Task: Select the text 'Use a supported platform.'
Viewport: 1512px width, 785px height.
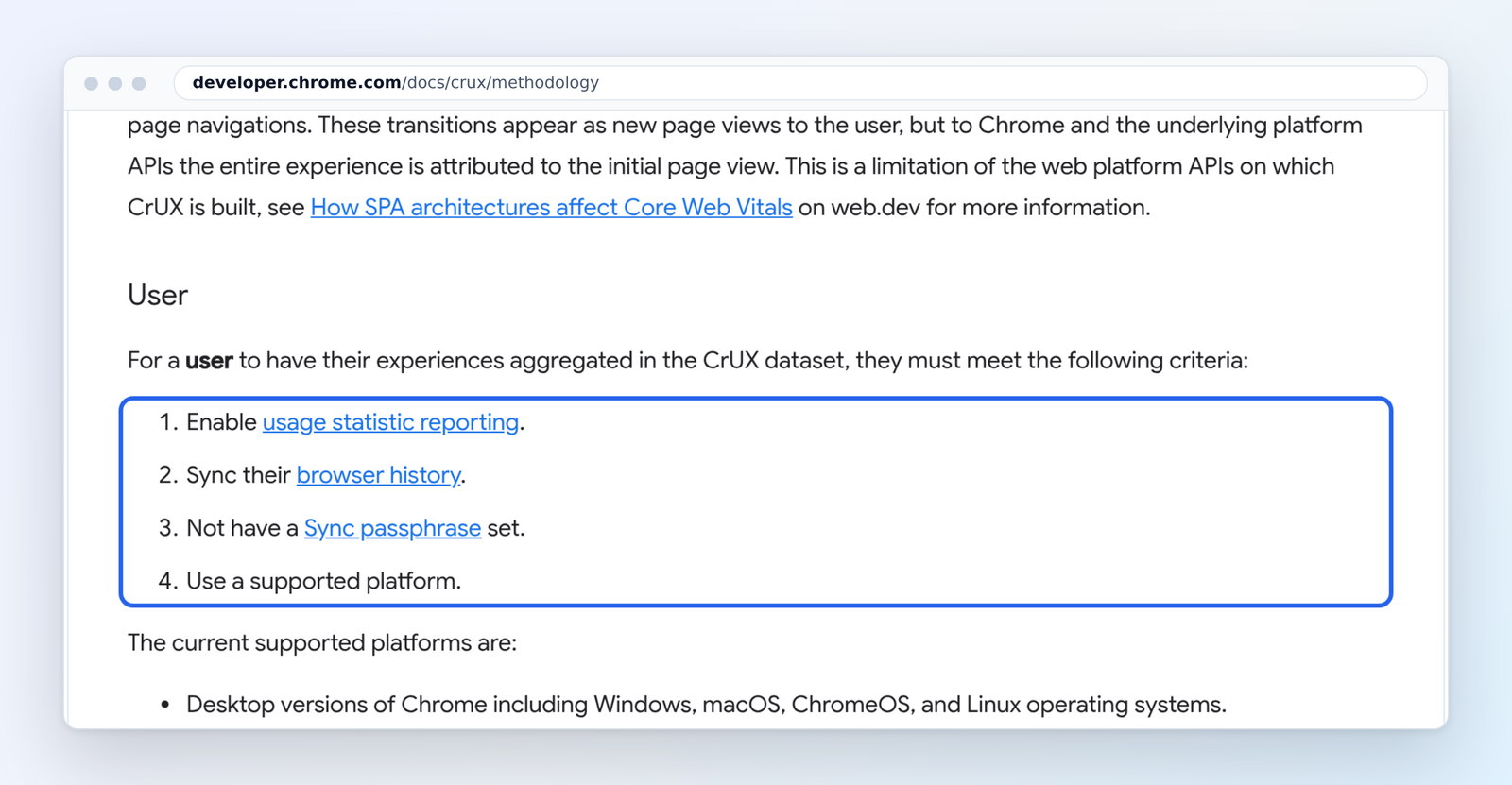Action: coord(323,581)
